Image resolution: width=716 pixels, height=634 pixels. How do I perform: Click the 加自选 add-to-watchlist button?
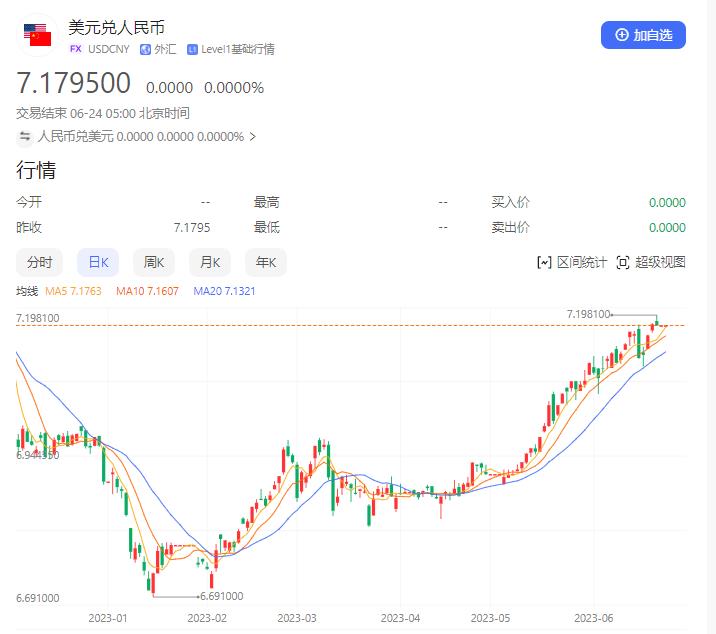pos(643,35)
